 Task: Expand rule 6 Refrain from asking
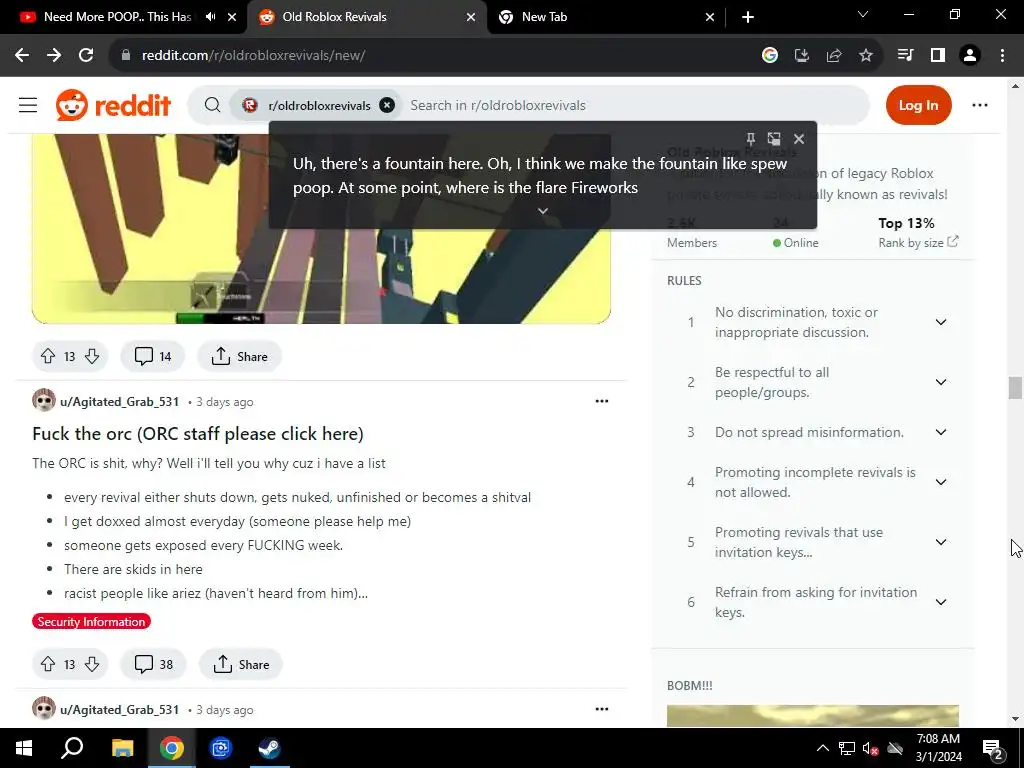(941, 602)
